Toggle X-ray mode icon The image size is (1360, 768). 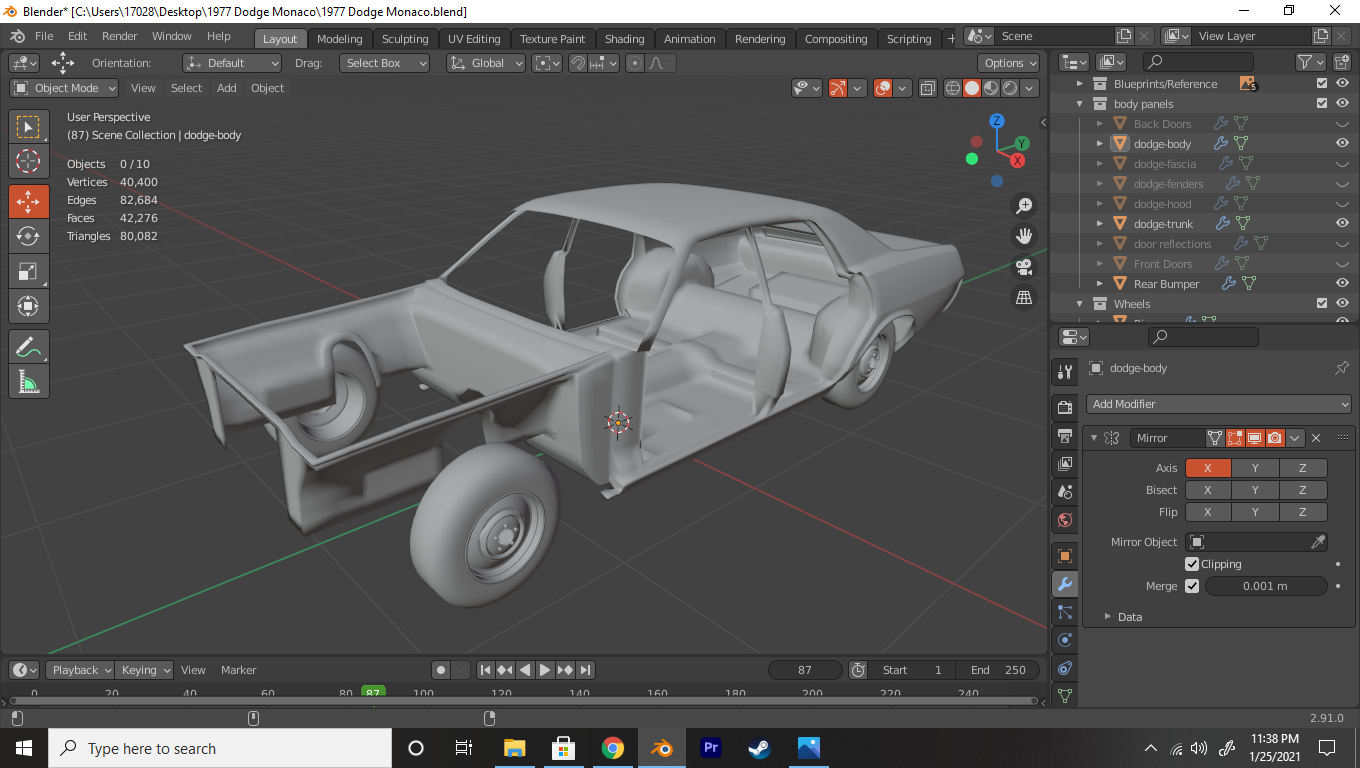927,88
